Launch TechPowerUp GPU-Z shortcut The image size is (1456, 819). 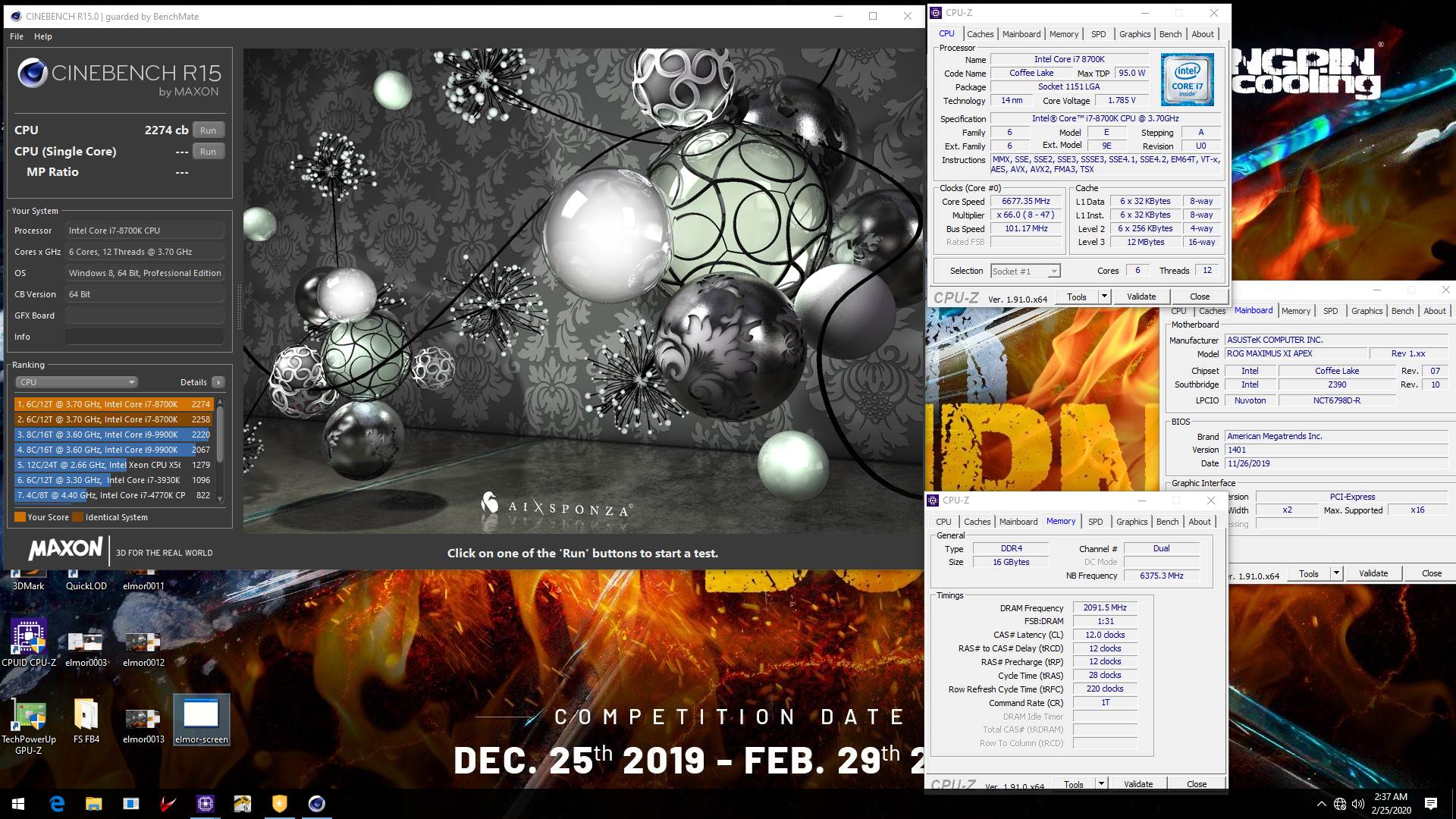click(29, 726)
